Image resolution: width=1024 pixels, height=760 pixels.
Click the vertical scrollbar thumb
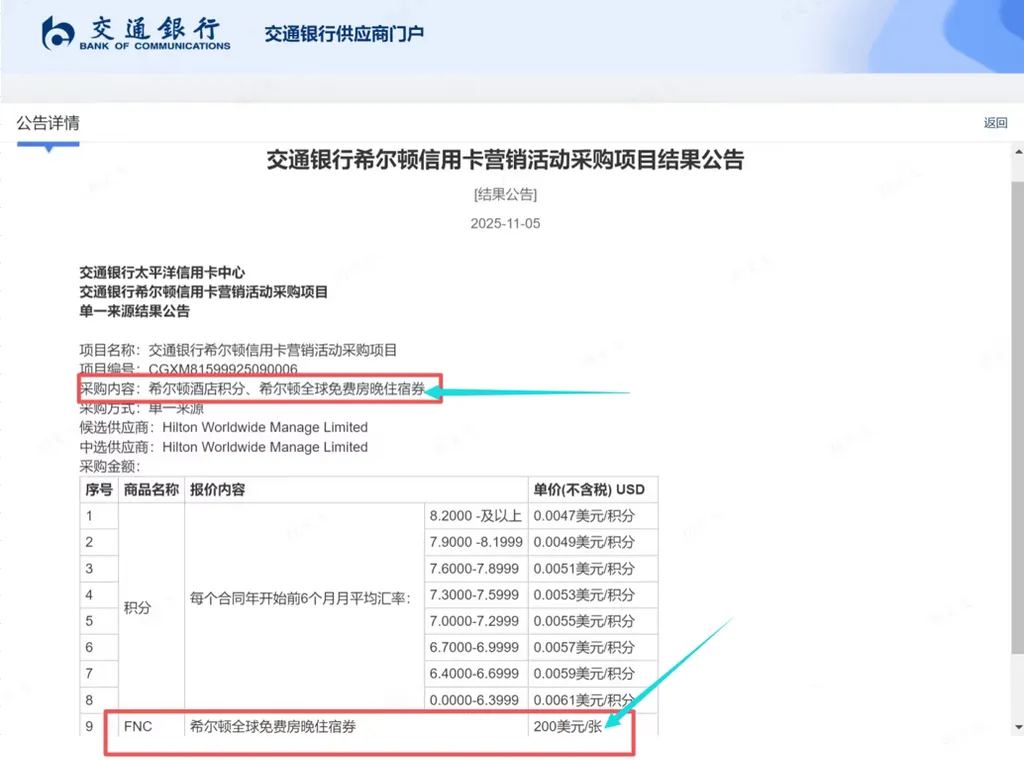tap(1017, 418)
